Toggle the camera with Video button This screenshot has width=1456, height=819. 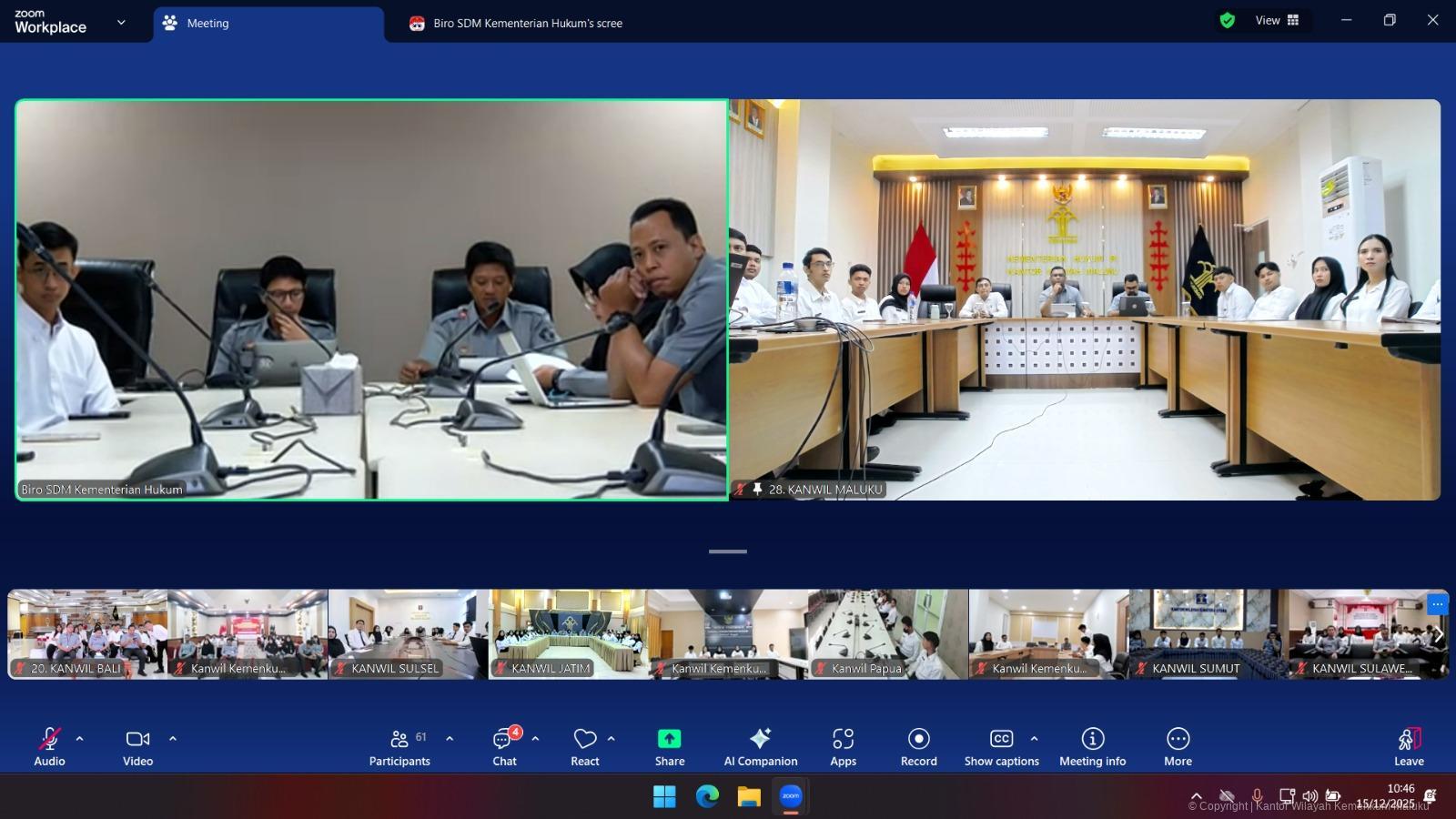(137, 746)
